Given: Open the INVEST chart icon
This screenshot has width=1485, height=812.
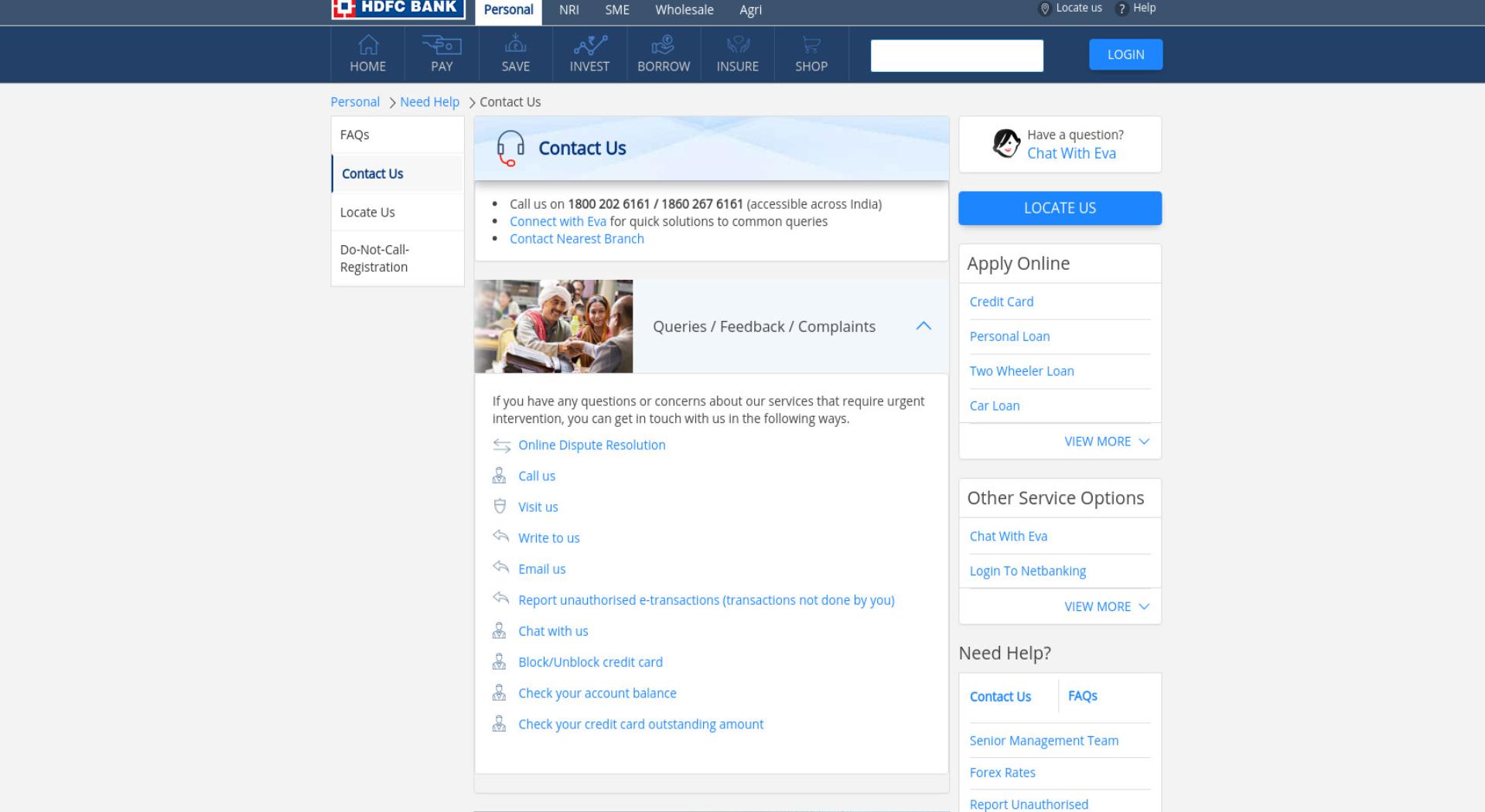Looking at the screenshot, I should (x=589, y=45).
